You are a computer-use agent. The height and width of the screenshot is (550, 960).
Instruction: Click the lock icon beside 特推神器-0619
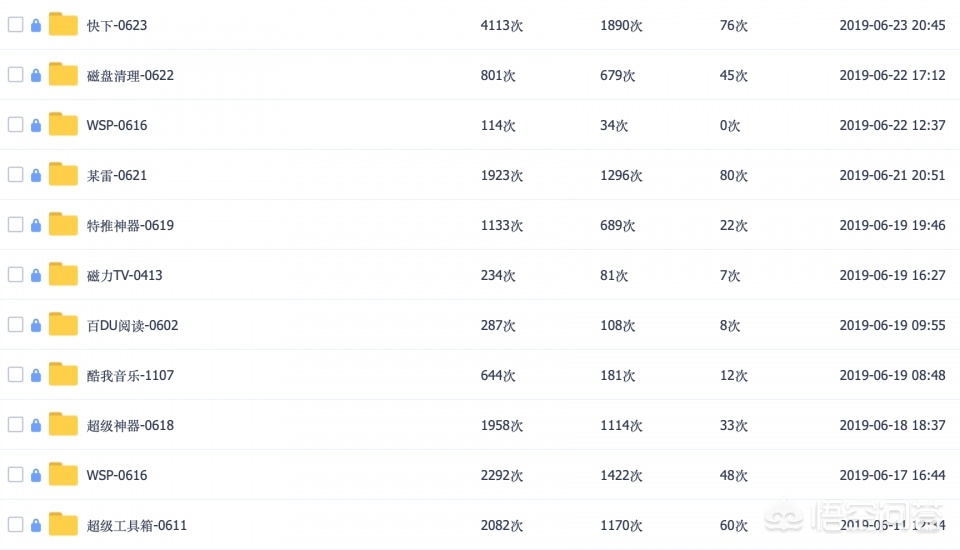pos(36,225)
